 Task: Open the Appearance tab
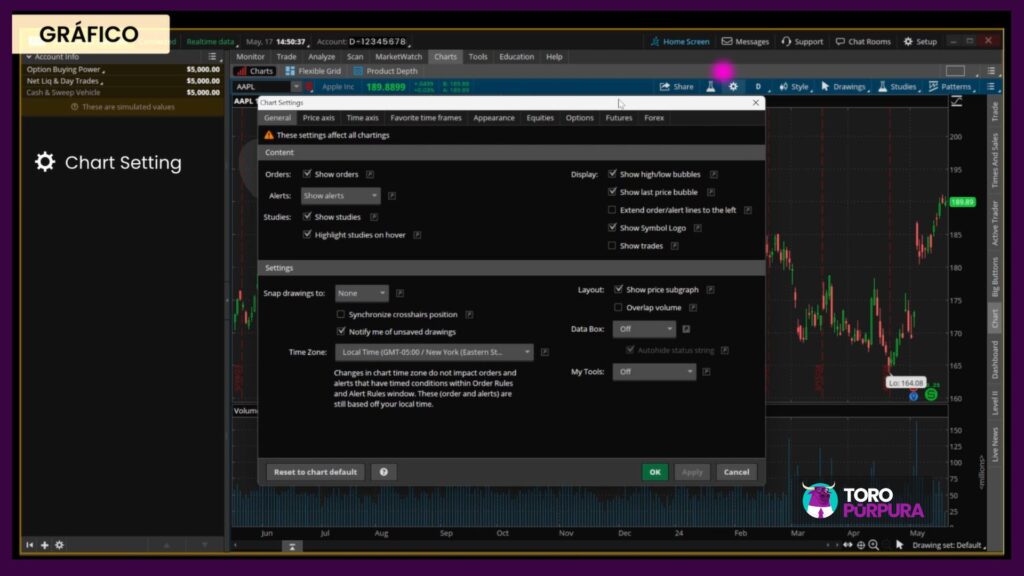494,118
